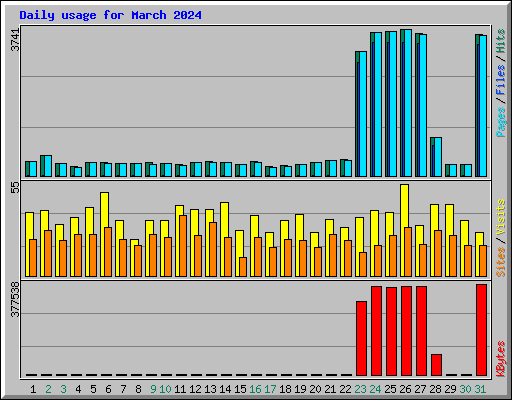Click the cyan hits bar for day 28

tap(438, 157)
